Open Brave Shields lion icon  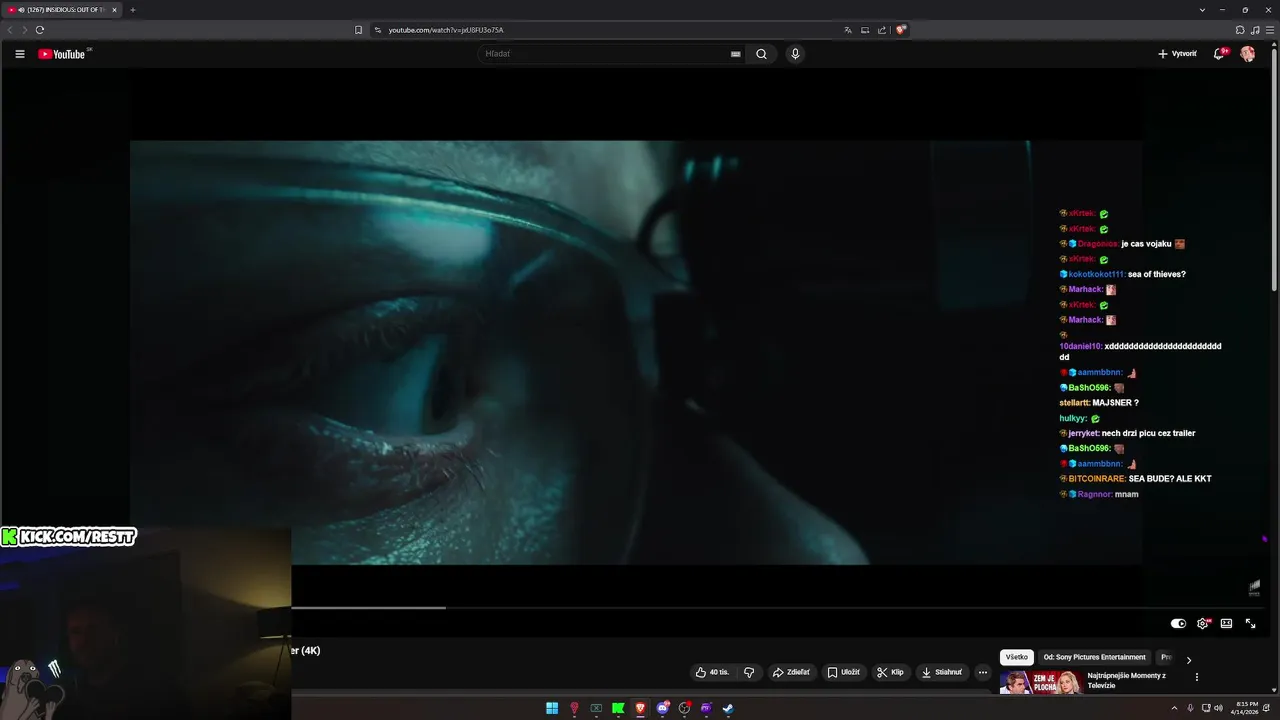pos(901,30)
